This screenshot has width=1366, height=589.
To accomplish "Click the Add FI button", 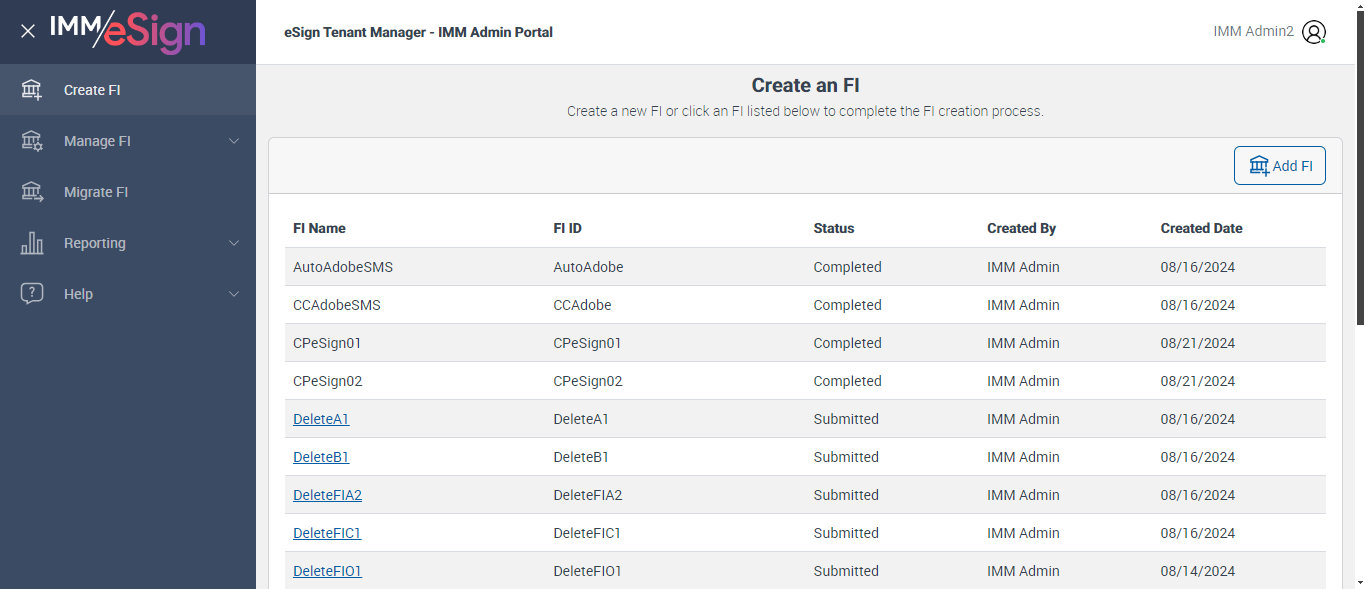I will (x=1280, y=166).
